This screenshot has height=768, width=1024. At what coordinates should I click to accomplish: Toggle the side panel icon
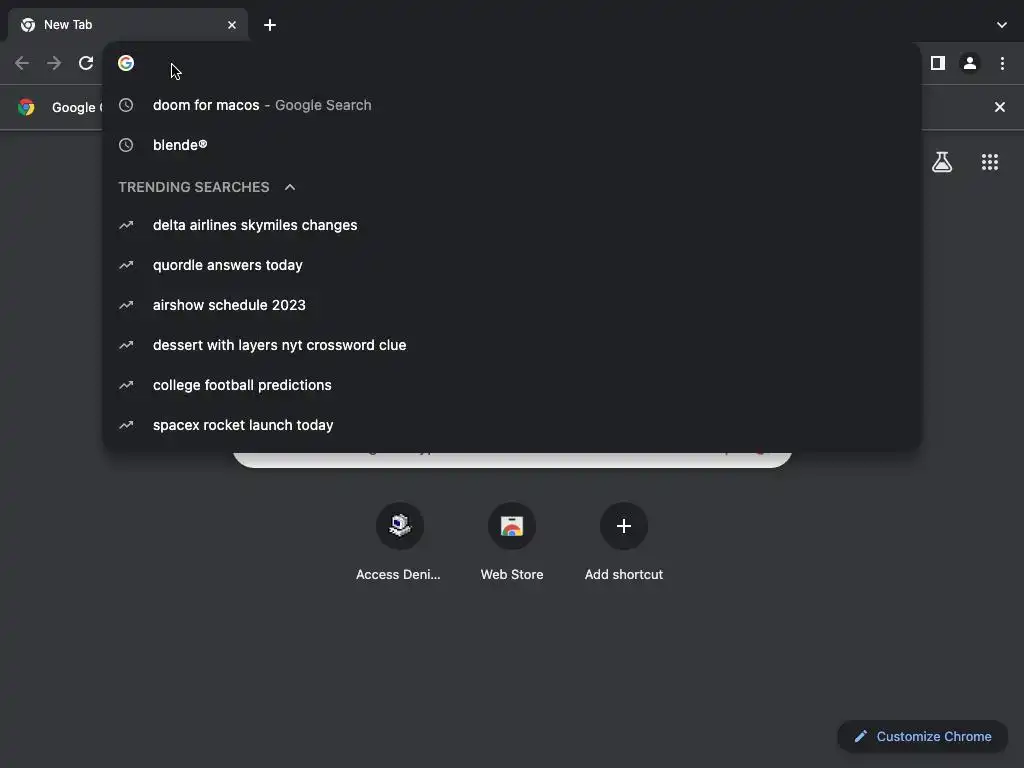click(938, 63)
